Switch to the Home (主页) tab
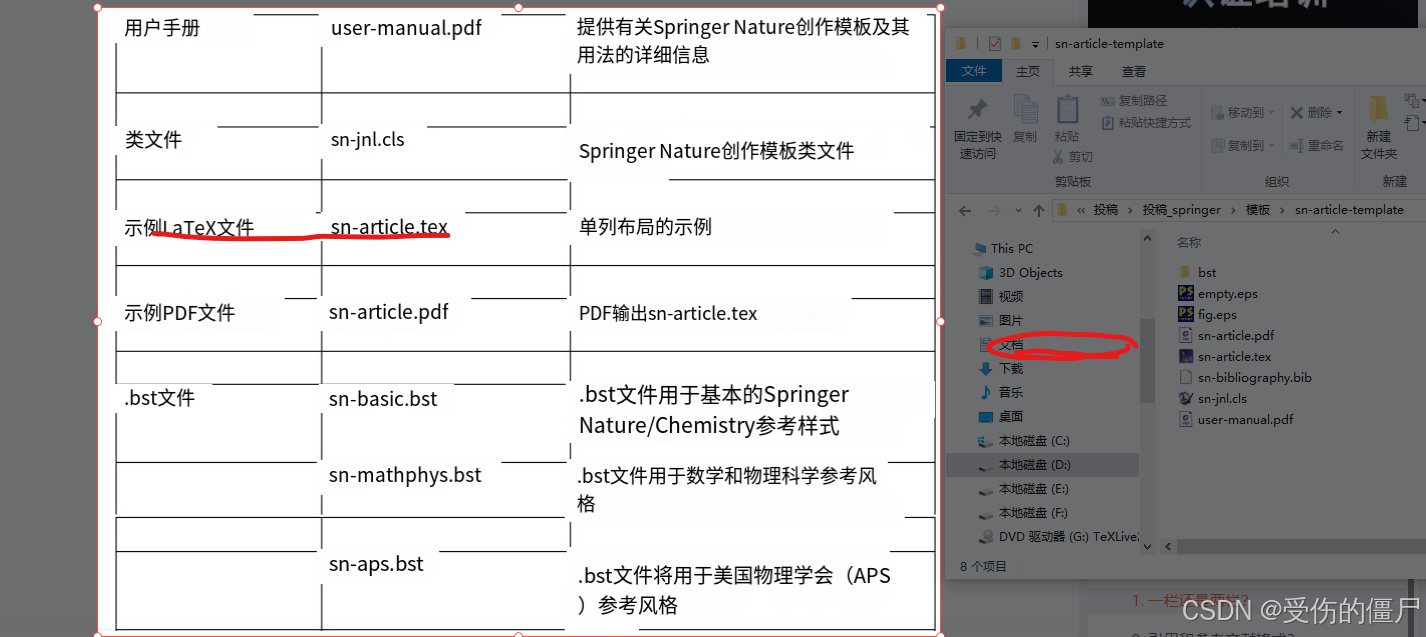The image size is (1426, 637). [1027, 71]
